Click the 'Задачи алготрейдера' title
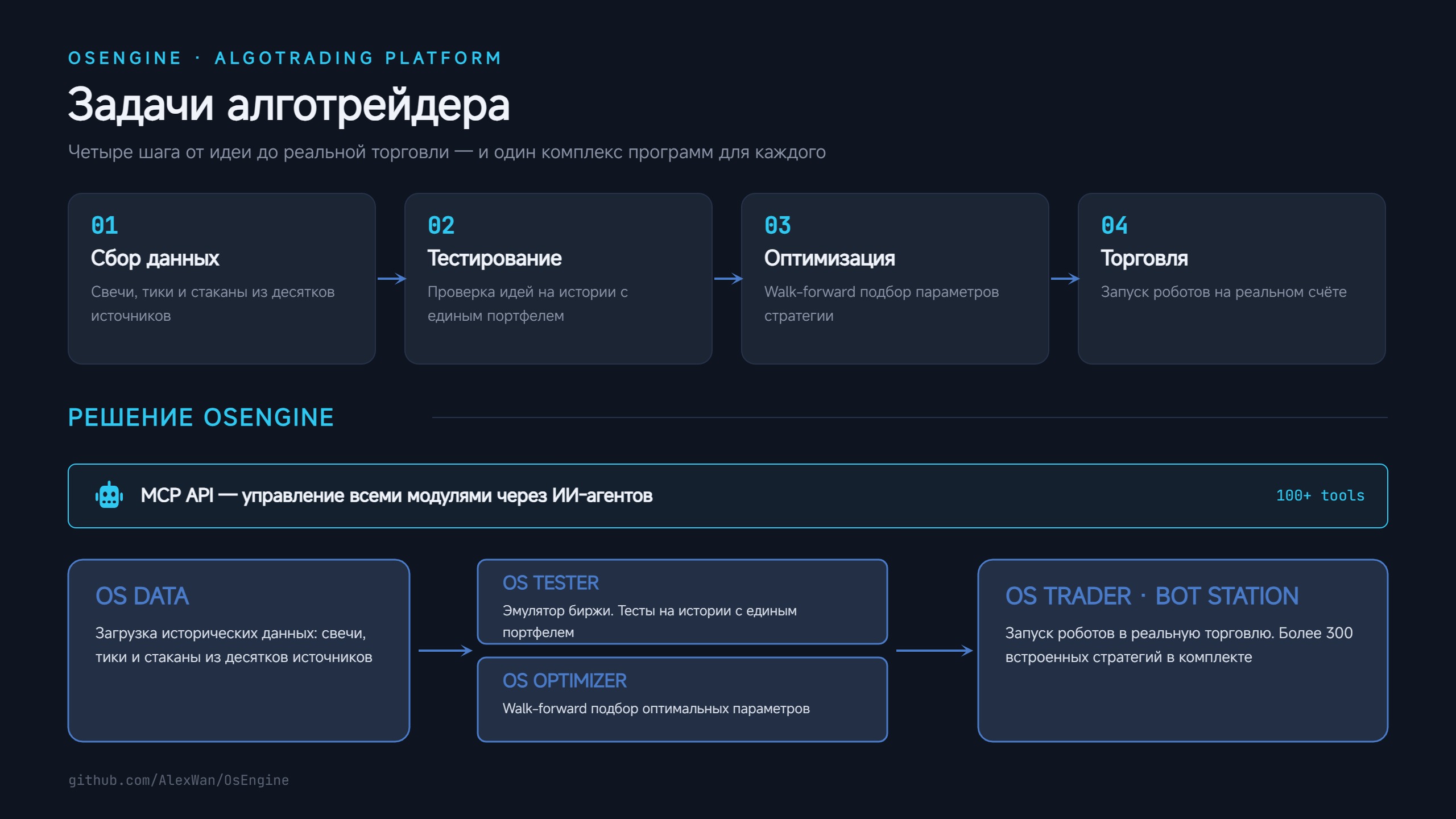Image resolution: width=1456 pixels, height=819 pixels. tap(289, 105)
